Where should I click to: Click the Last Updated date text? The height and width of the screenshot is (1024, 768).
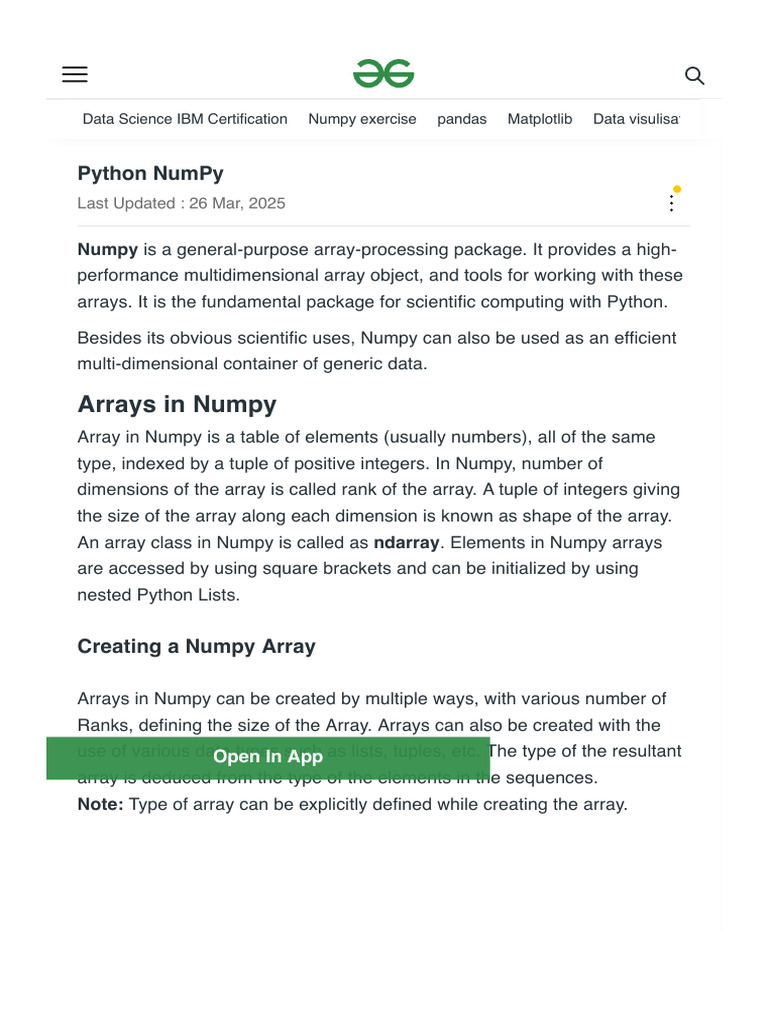(181, 203)
